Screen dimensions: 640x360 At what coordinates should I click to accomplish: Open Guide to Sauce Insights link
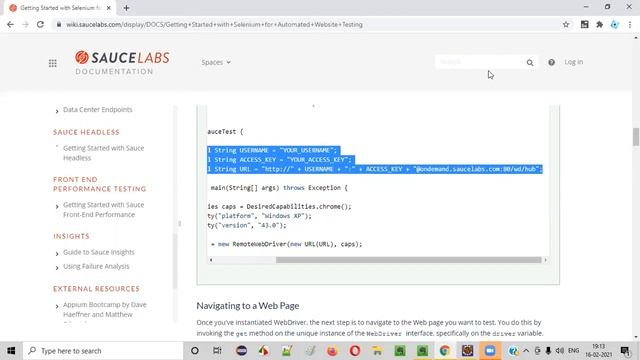[99, 252]
